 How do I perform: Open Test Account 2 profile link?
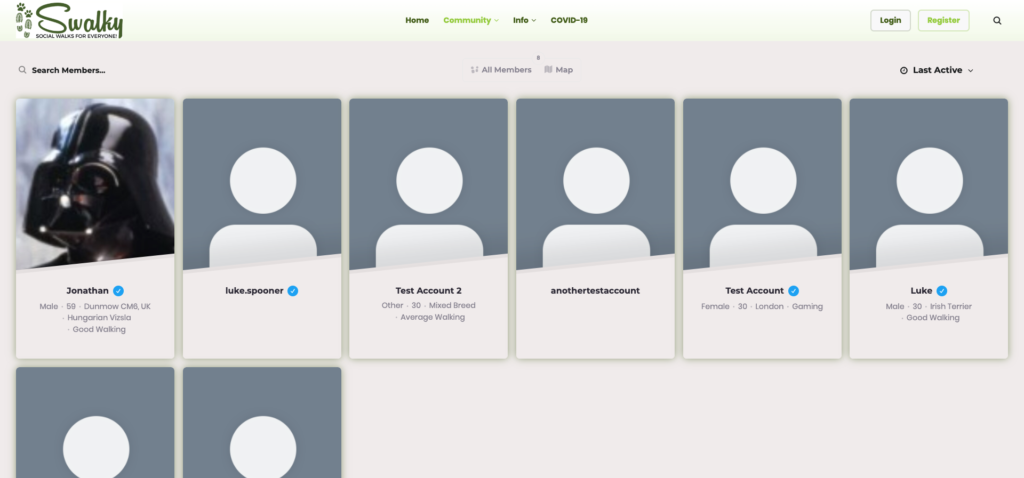coord(428,291)
